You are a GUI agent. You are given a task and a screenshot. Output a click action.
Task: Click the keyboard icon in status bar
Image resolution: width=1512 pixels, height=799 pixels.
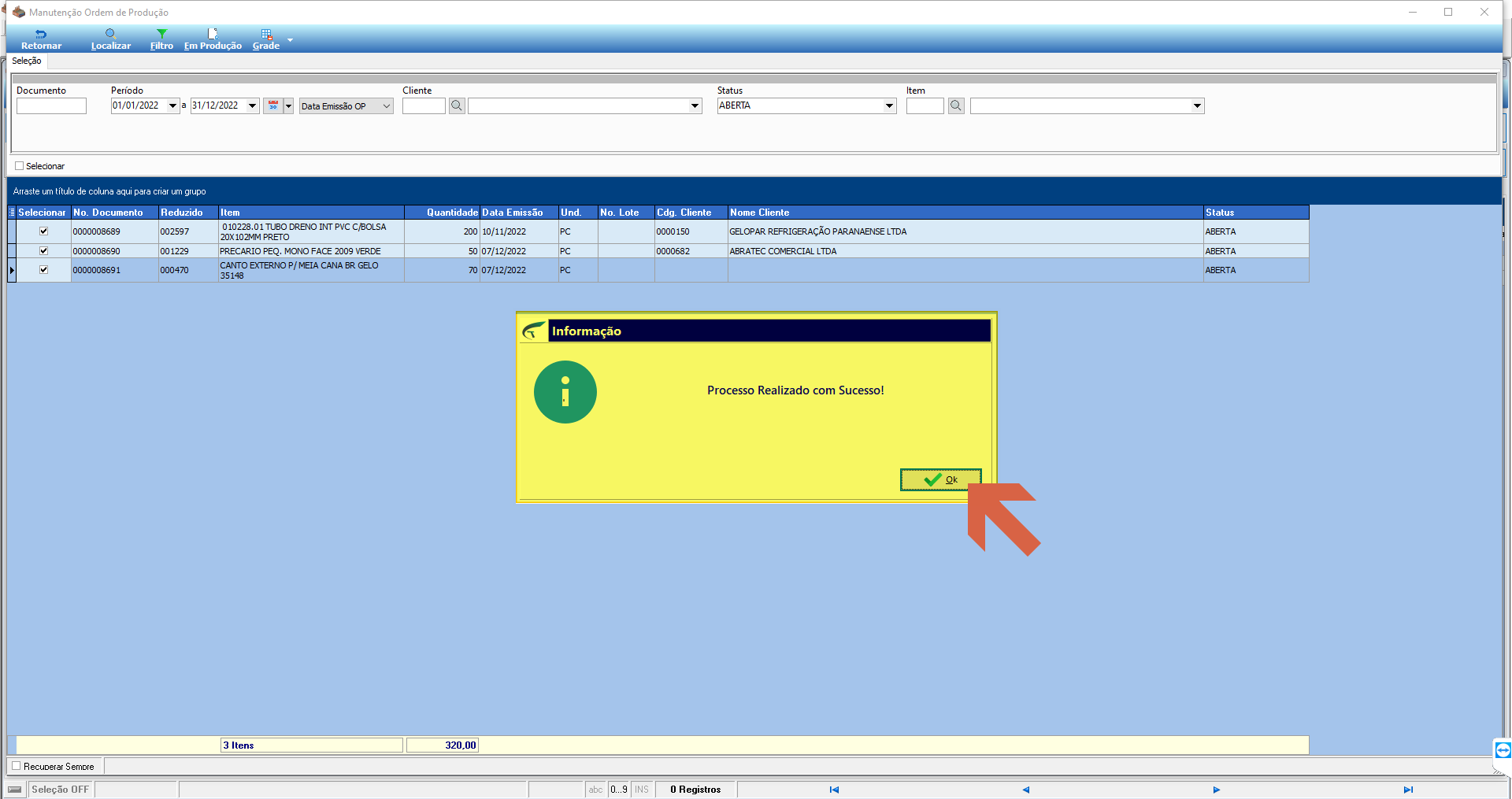15,790
